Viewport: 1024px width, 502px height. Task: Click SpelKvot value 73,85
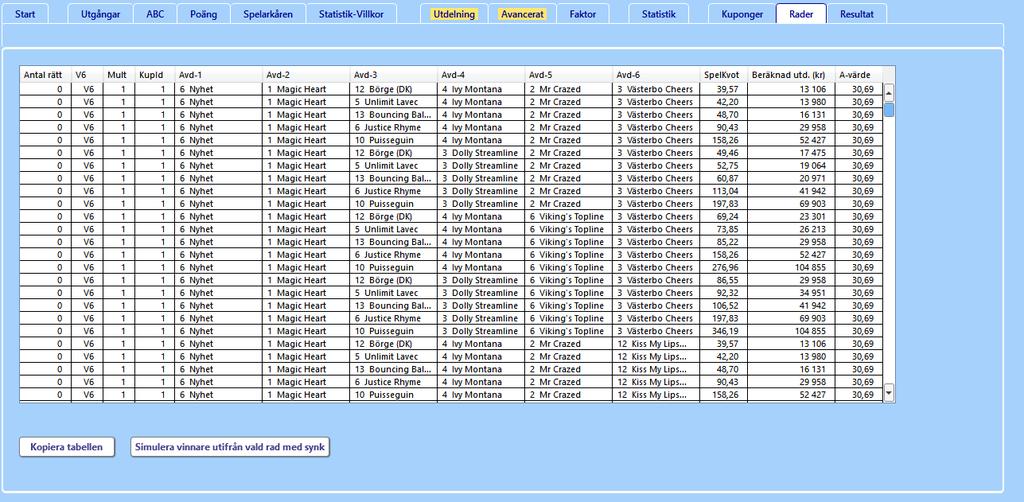click(x=728, y=229)
